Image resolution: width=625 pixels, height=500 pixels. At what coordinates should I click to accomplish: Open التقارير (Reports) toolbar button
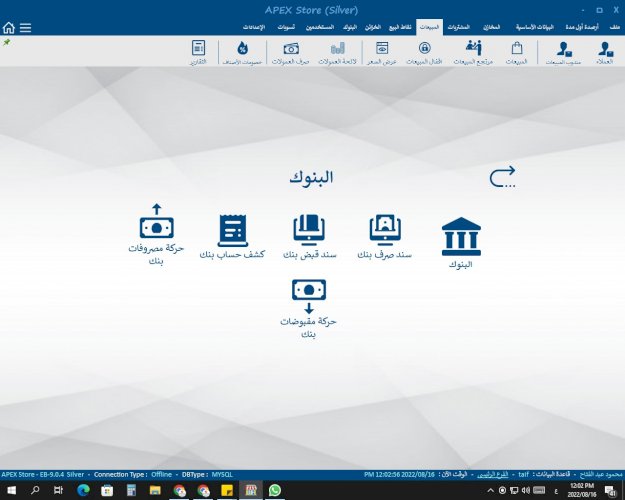point(198,52)
